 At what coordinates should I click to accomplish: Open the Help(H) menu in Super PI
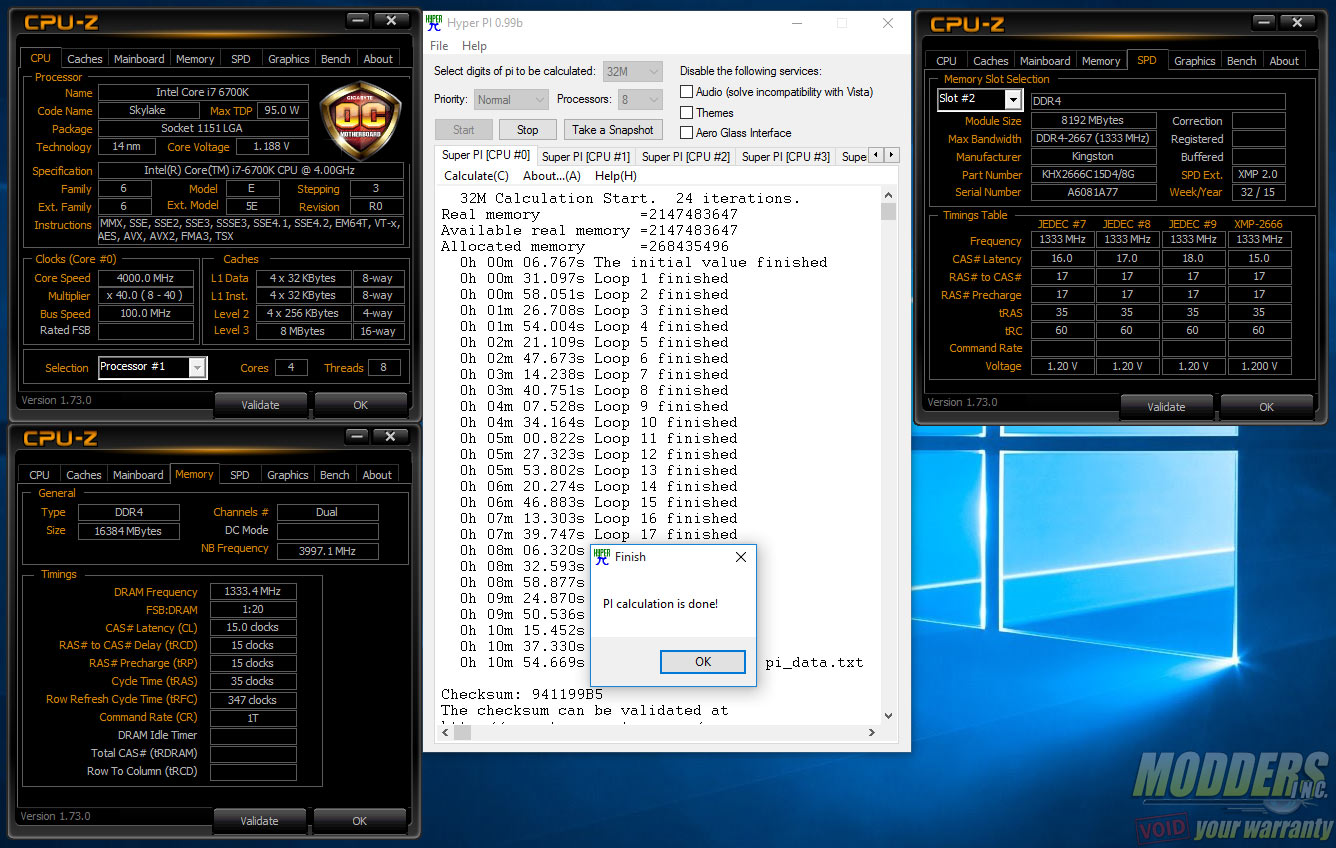616,176
